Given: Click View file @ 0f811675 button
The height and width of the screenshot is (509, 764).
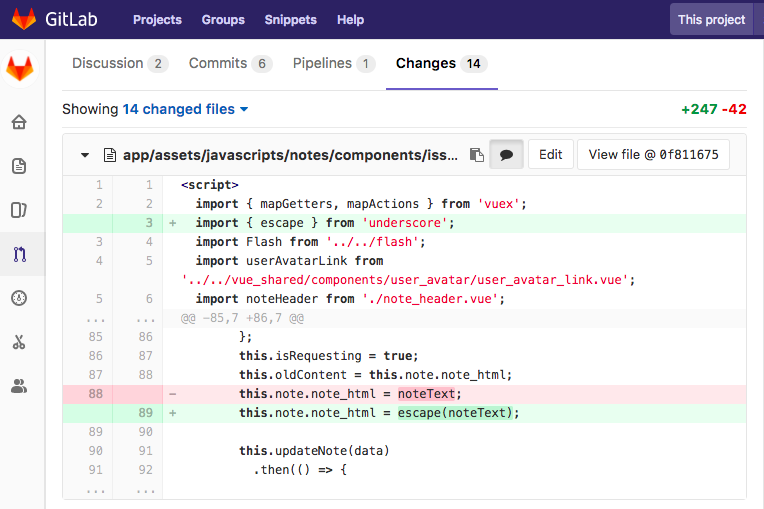Looking at the screenshot, I should pyautogui.click(x=653, y=155).
